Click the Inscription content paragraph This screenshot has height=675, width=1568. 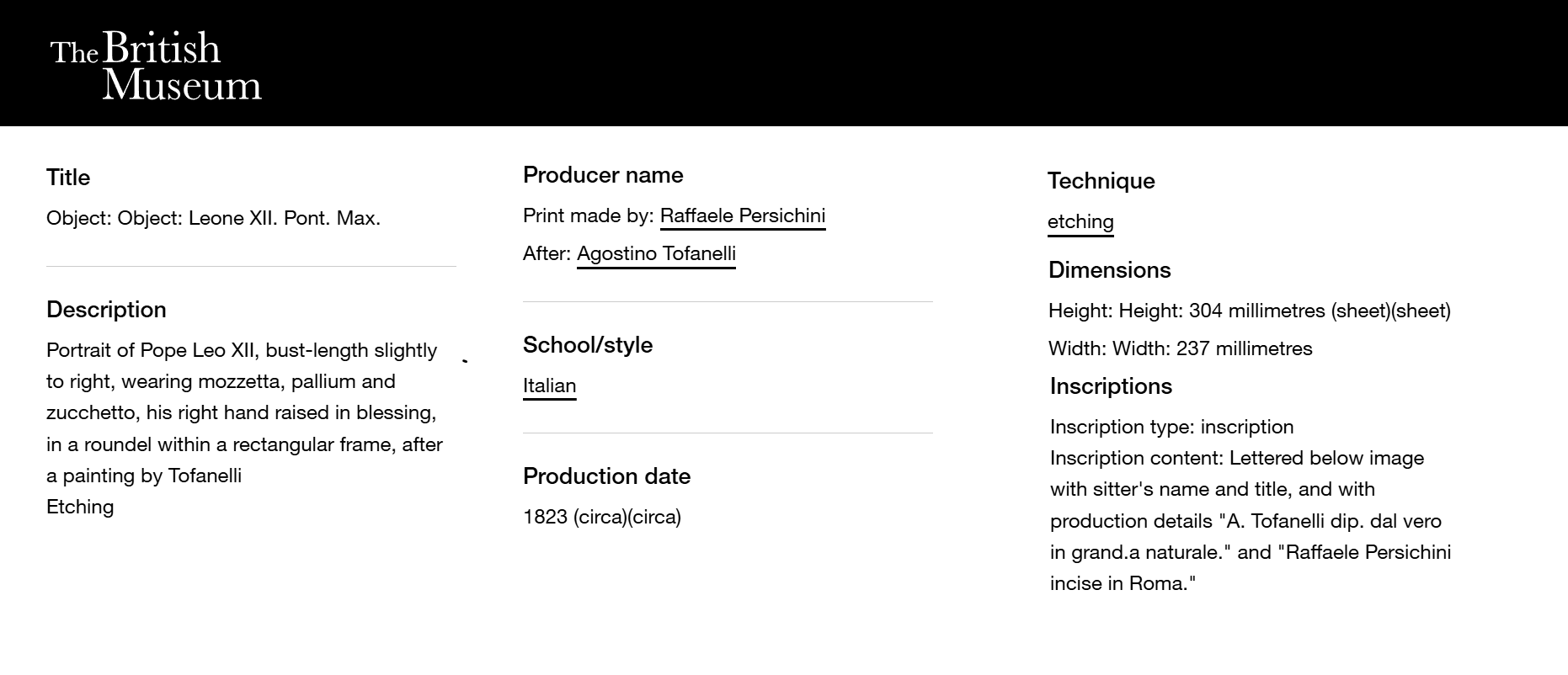pos(1250,520)
